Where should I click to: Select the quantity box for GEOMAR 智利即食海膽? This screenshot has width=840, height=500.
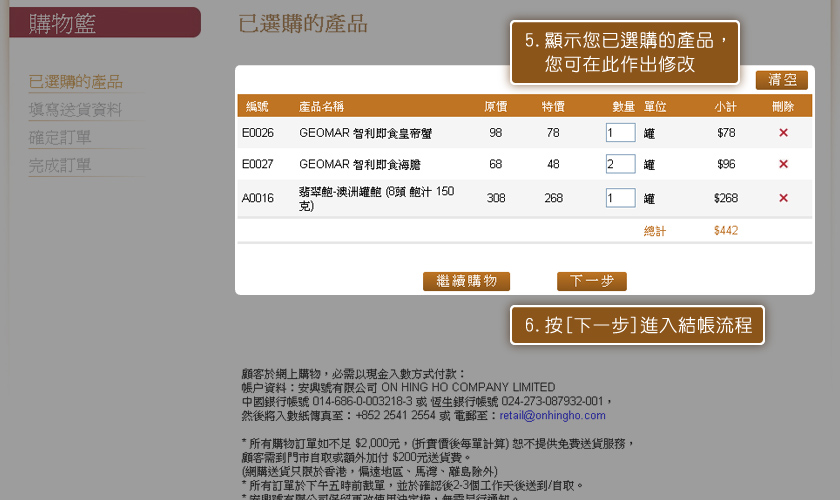point(620,164)
